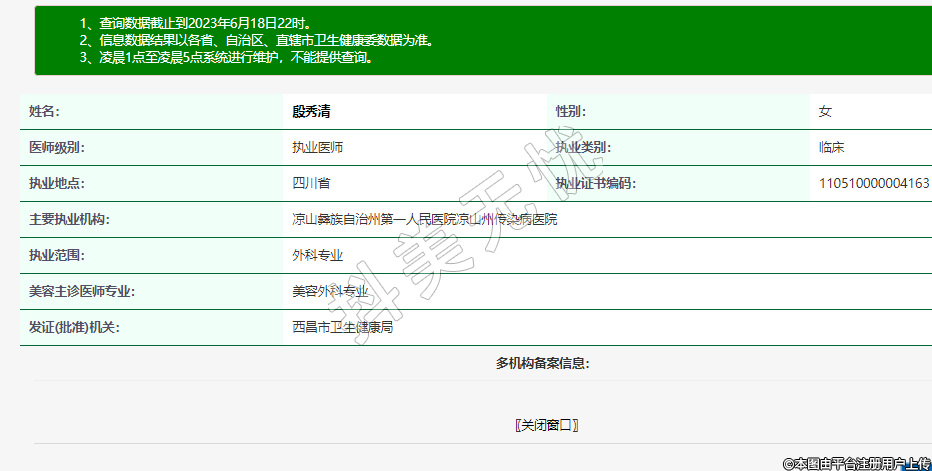Click the gender value 女
The height and width of the screenshot is (471, 932).
825,111
